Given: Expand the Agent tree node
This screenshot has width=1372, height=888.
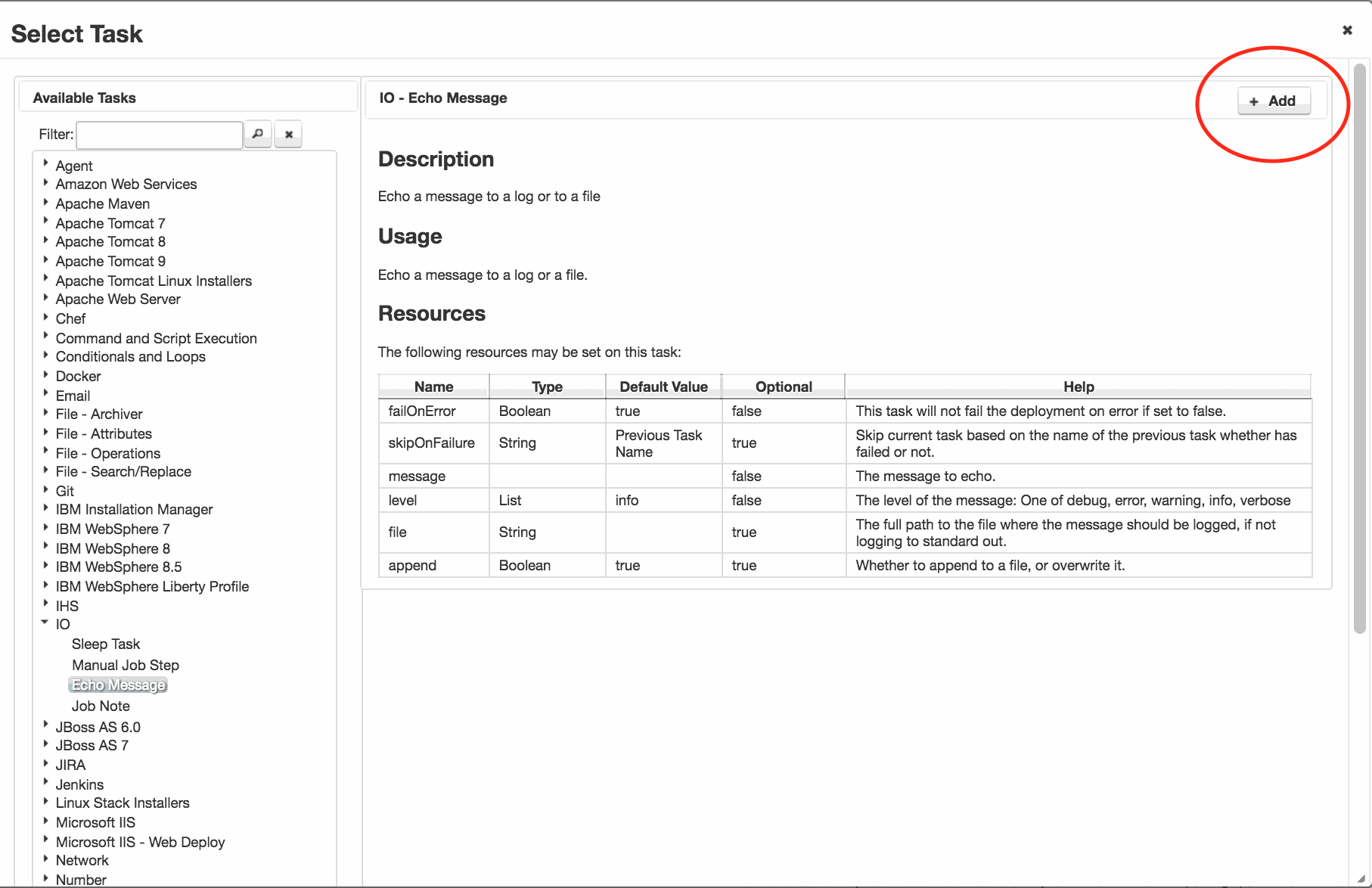Looking at the screenshot, I should [45, 163].
